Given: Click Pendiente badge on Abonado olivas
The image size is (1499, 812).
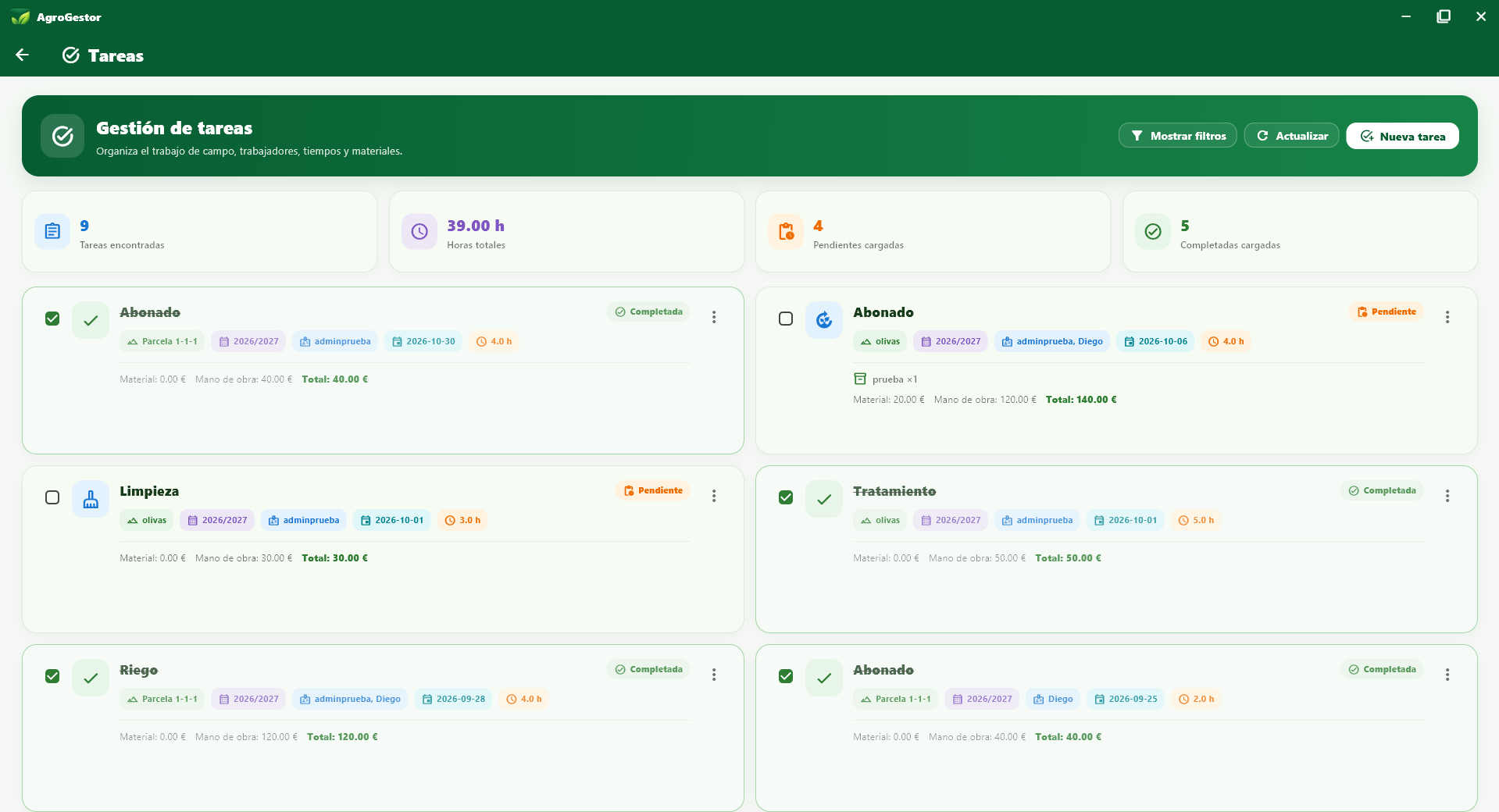Looking at the screenshot, I should [1387, 312].
